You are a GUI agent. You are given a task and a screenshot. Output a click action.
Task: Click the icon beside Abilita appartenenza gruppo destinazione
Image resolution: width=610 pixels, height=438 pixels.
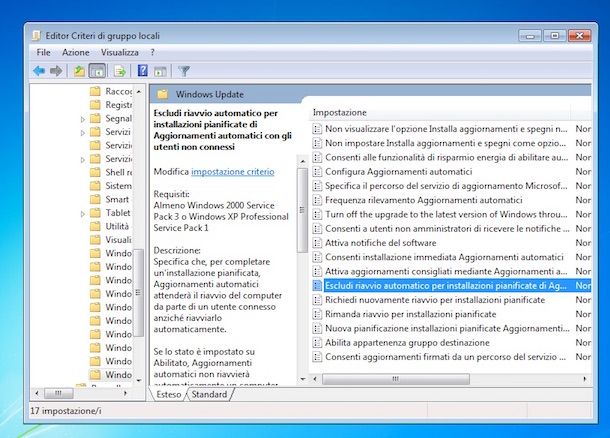click(317, 343)
